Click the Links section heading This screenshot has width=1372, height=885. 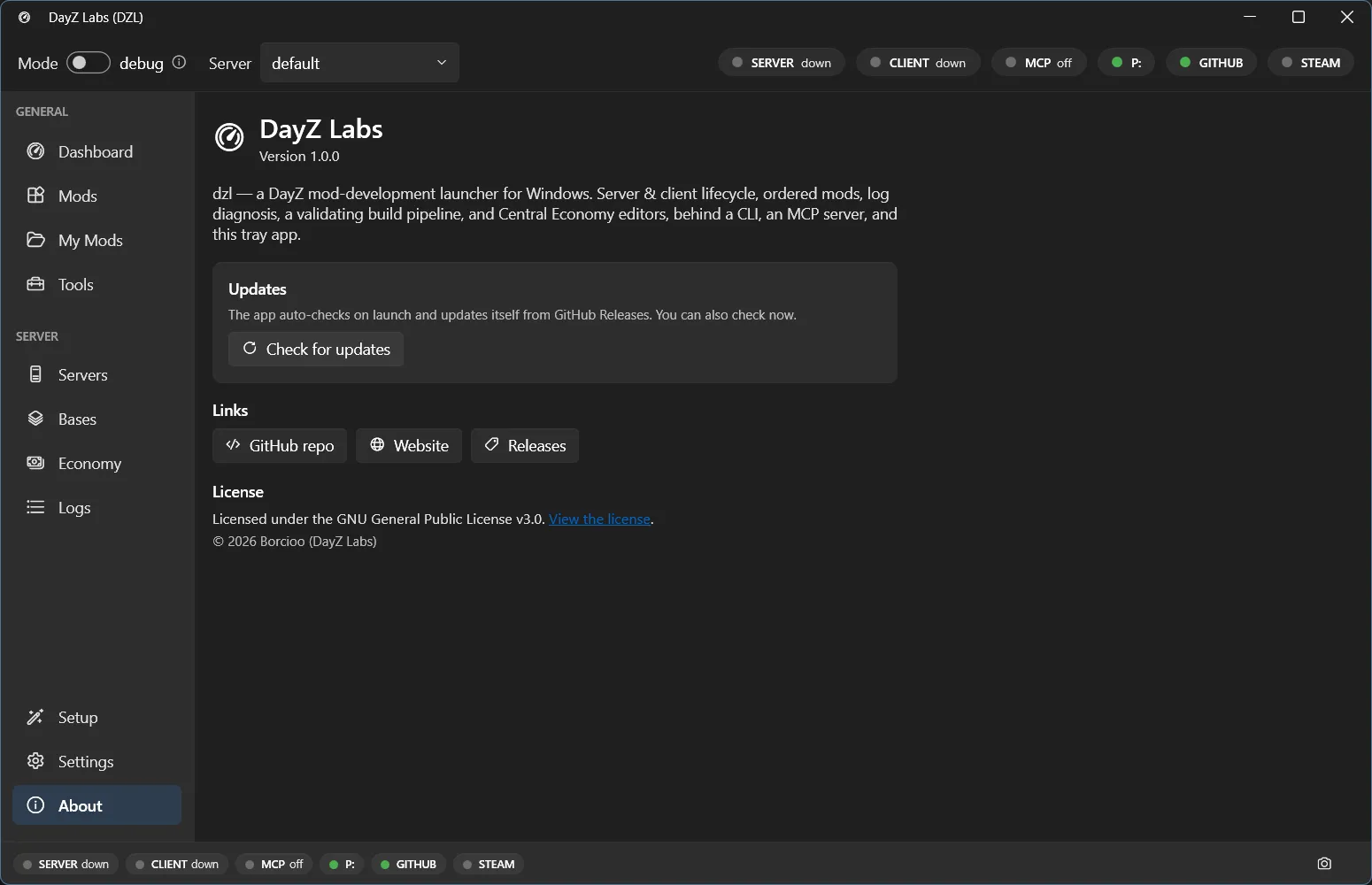point(230,410)
